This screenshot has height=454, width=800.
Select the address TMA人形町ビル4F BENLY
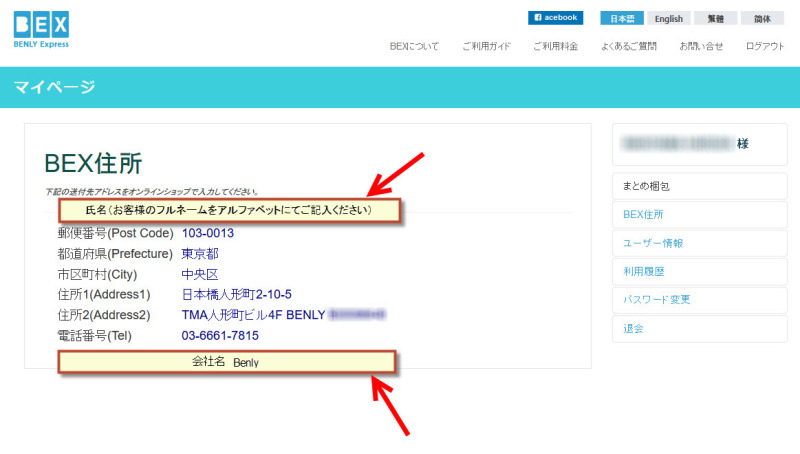tap(254, 315)
